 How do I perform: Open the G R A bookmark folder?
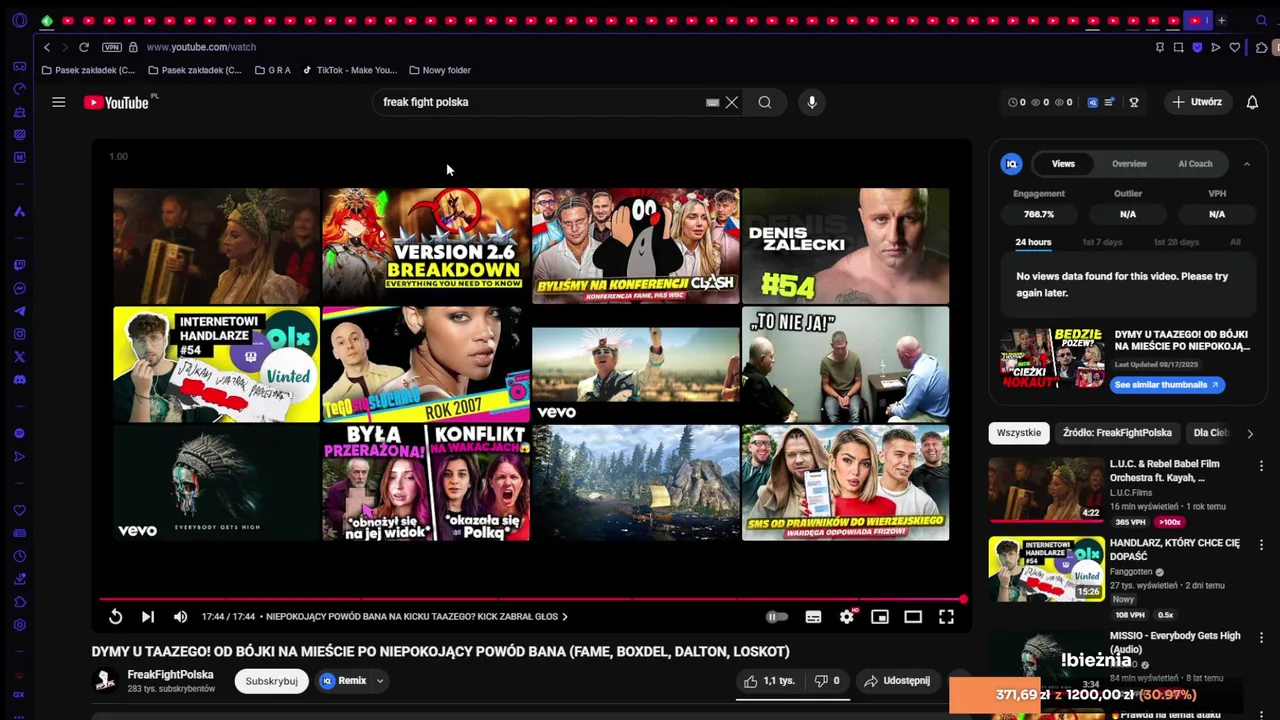(273, 70)
